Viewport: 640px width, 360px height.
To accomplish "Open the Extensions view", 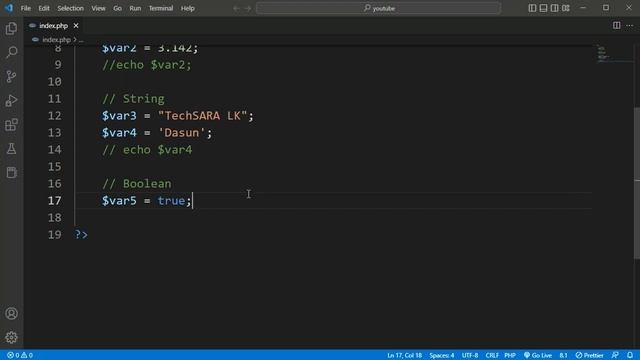I will point(11,124).
